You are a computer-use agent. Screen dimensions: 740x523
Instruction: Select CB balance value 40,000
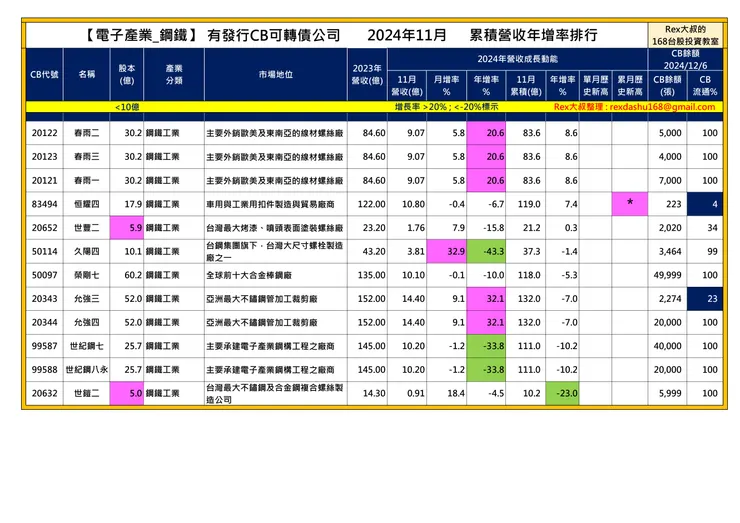point(667,346)
